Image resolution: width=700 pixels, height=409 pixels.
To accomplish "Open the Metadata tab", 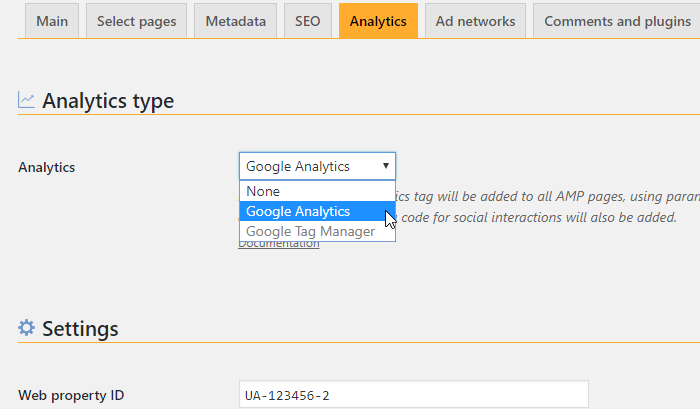I will point(235,21).
